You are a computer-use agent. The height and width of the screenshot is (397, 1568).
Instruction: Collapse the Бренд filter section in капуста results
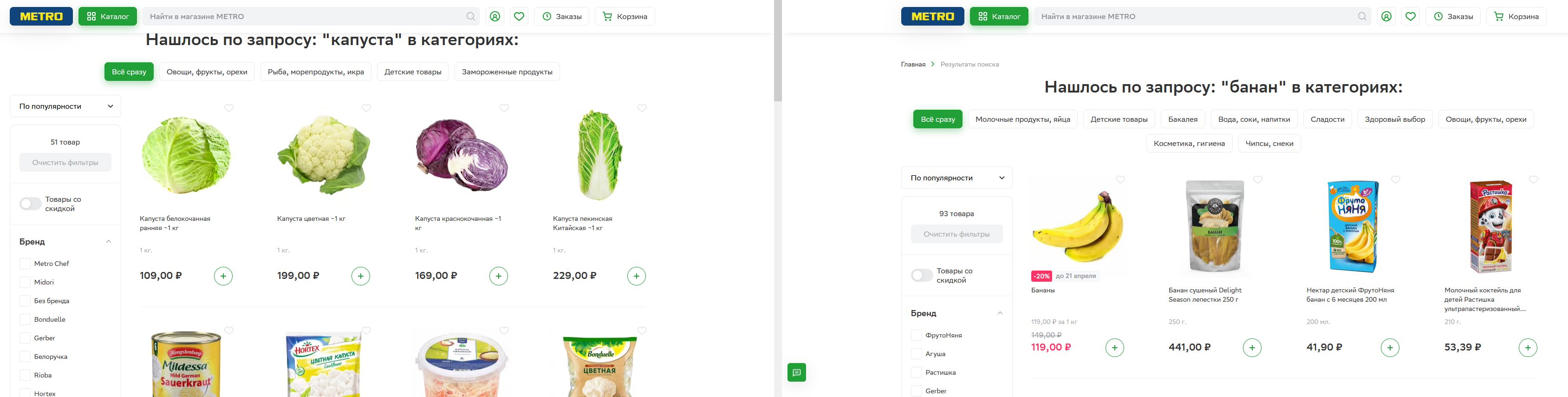(108, 241)
